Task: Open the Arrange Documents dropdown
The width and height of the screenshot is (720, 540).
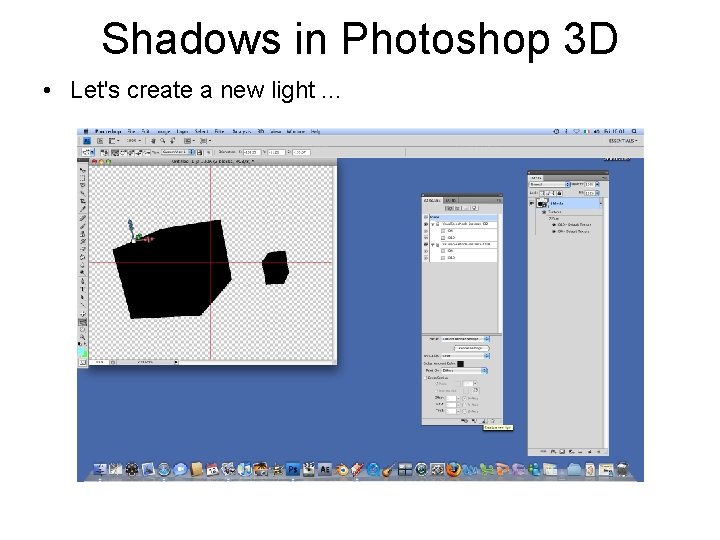Action: click(x=189, y=141)
